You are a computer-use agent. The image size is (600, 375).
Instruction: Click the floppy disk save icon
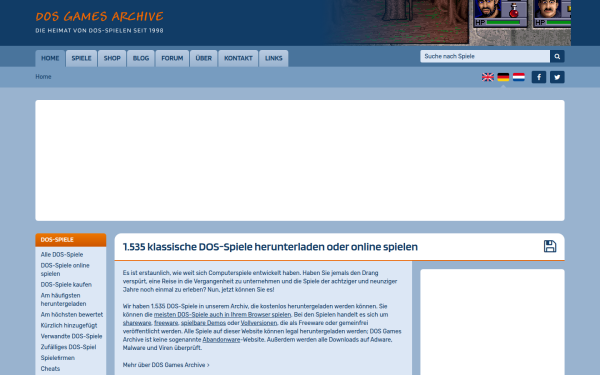pos(550,246)
